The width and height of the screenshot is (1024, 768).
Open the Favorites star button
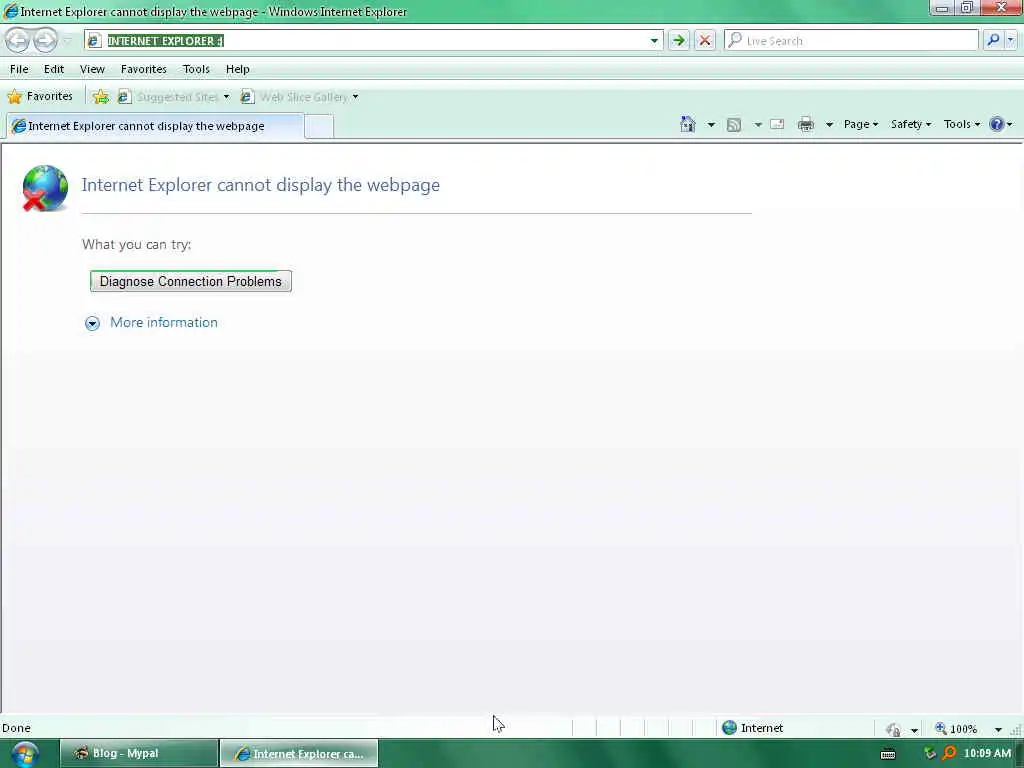[40, 97]
